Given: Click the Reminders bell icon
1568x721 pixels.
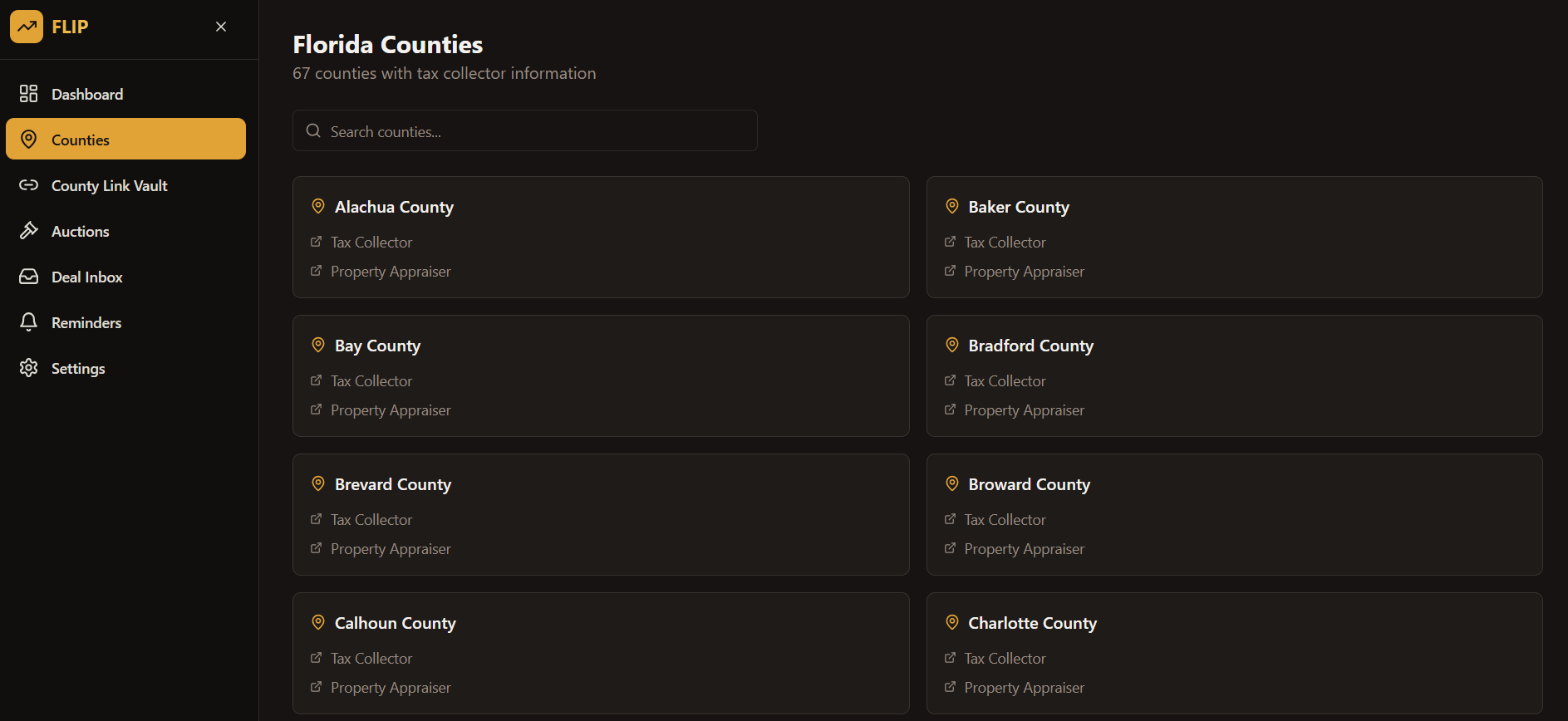Looking at the screenshot, I should click(29, 321).
